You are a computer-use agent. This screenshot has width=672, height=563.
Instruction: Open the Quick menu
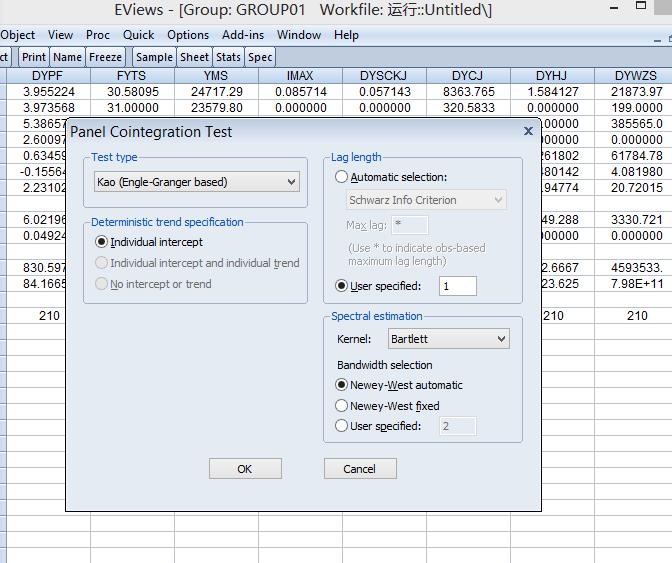click(138, 35)
